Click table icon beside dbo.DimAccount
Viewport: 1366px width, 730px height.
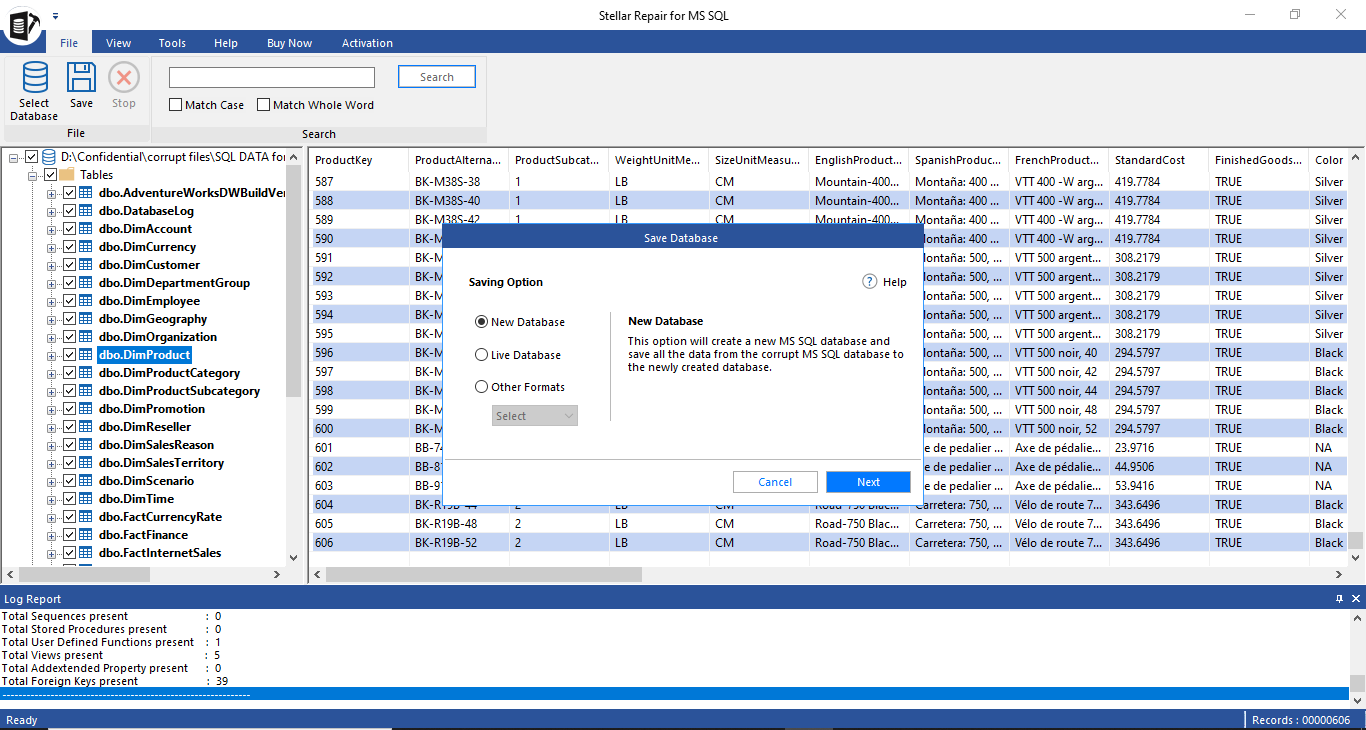tap(86, 229)
